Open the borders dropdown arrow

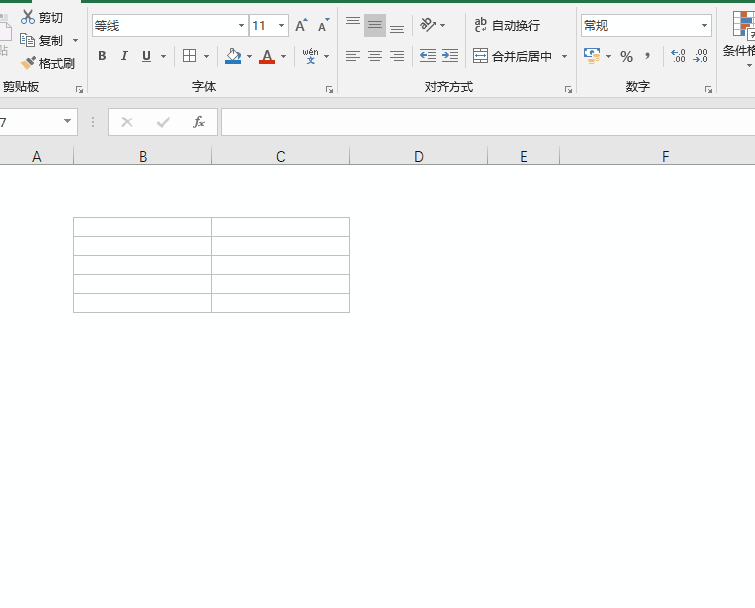coord(207,56)
